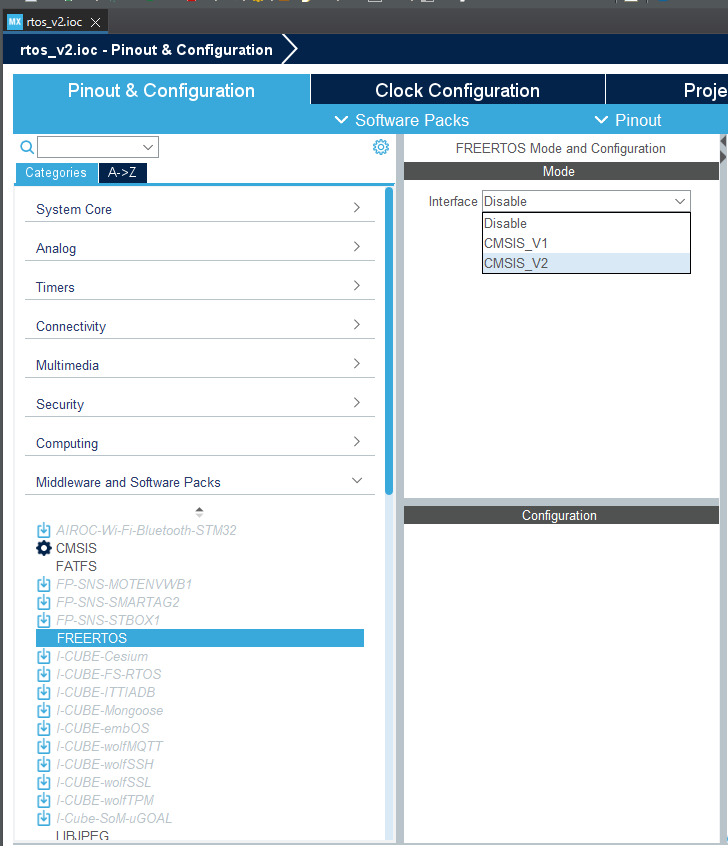Select FATFS in middleware list
Image resolution: width=728 pixels, height=846 pixels.
coord(76,567)
